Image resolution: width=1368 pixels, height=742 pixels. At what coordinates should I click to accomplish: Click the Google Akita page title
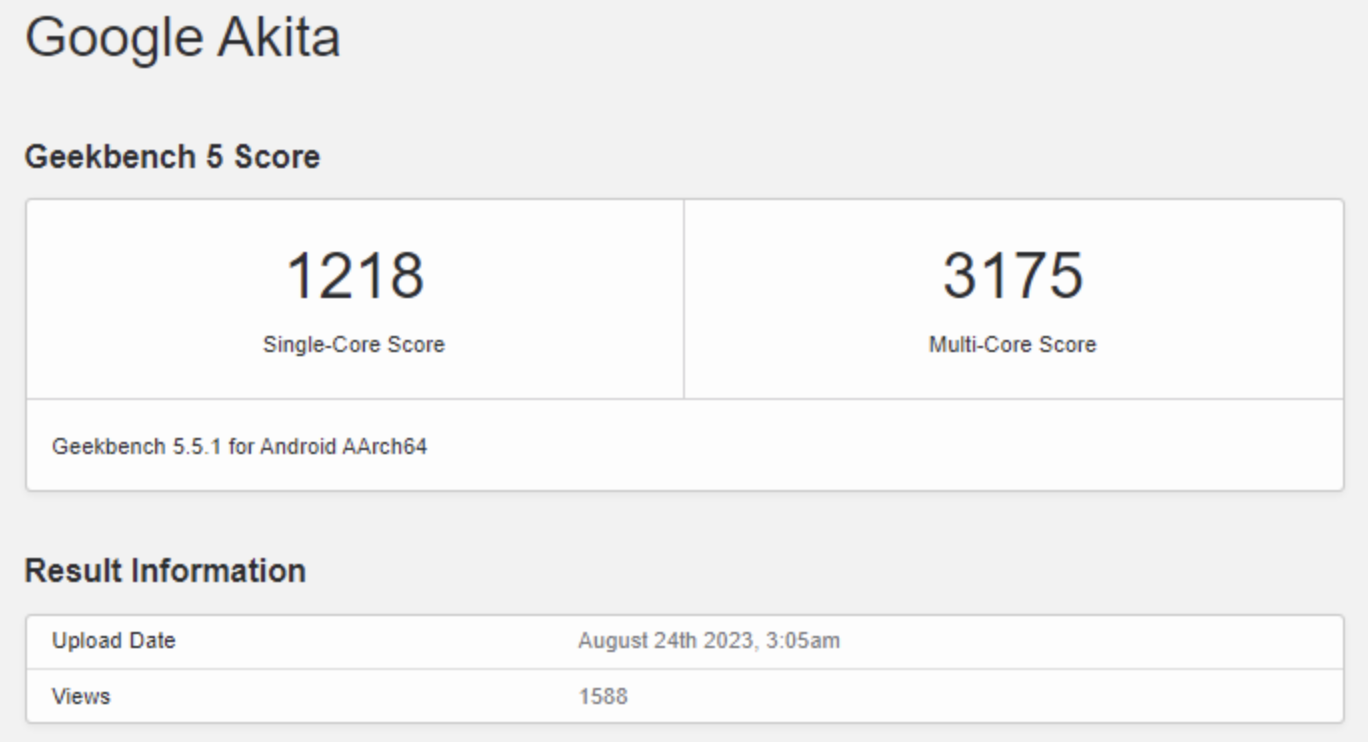(182, 38)
